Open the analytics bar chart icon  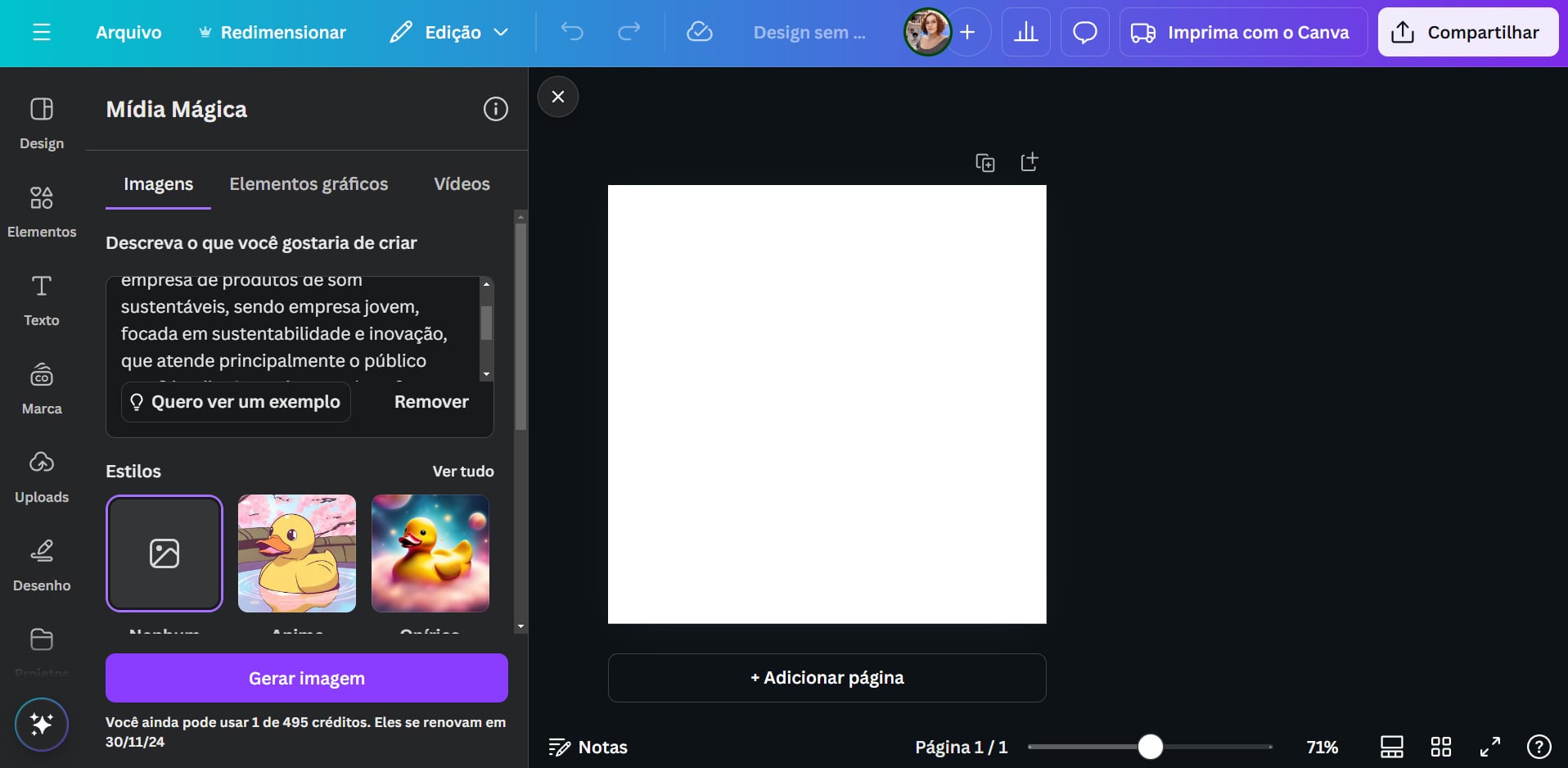pyautogui.click(x=1025, y=33)
